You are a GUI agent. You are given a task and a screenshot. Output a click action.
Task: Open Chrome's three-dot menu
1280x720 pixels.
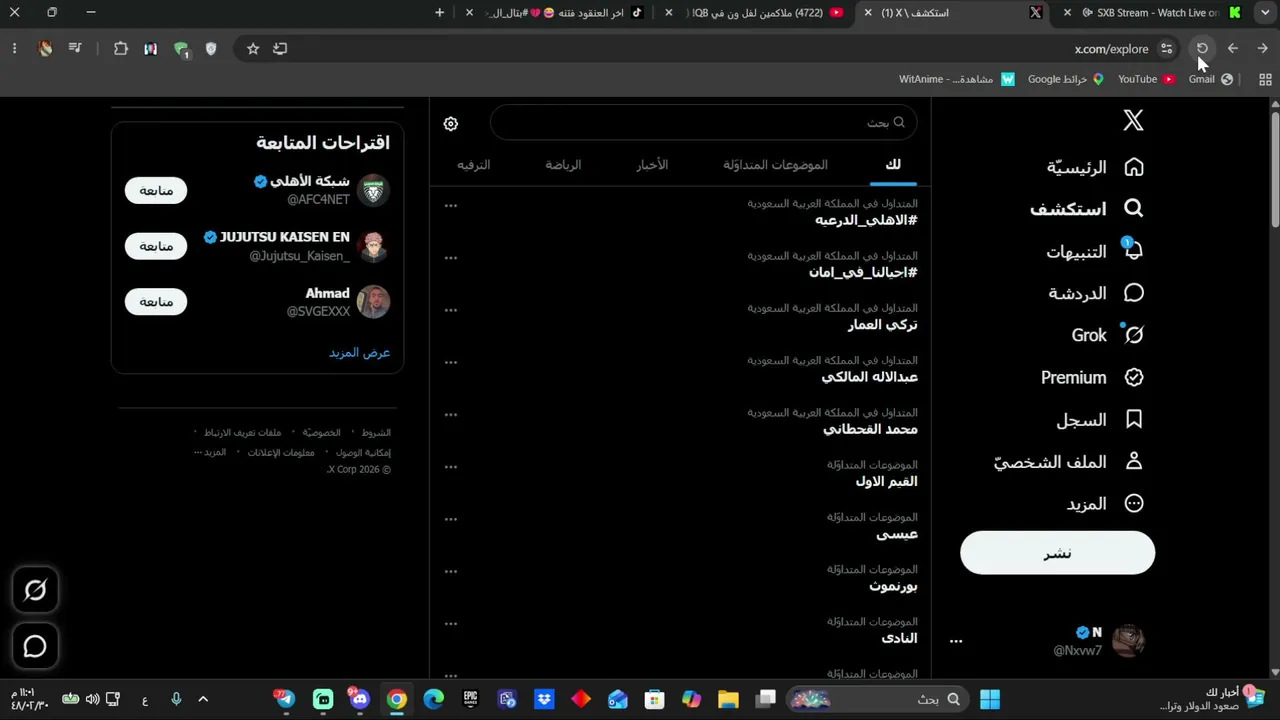click(x=14, y=48)
